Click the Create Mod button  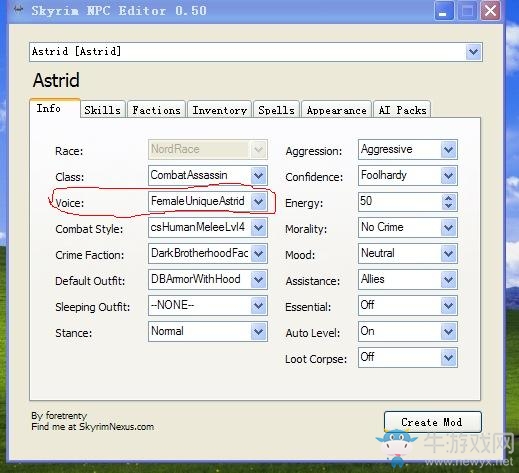433,422
